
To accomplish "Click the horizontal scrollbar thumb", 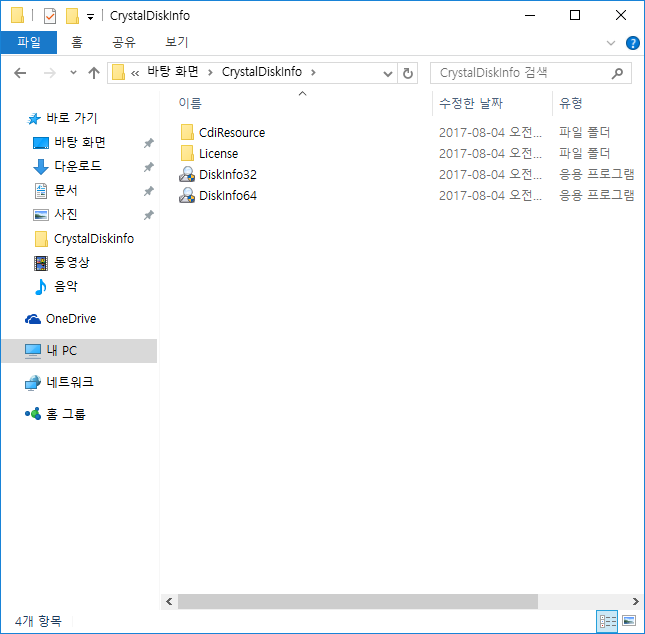I will click(358, 601).
